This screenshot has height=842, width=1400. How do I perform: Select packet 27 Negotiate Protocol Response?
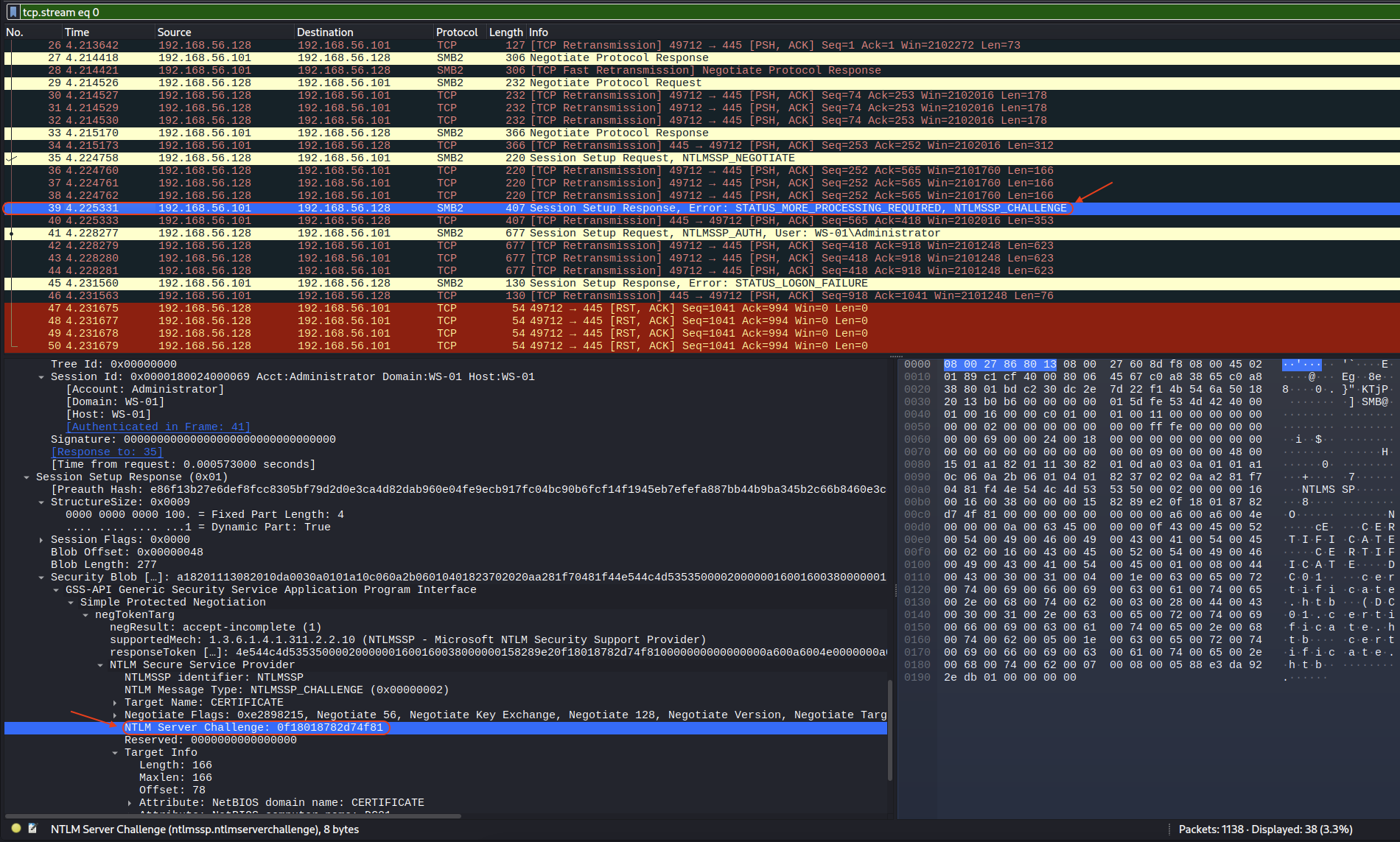coord(701,57)
